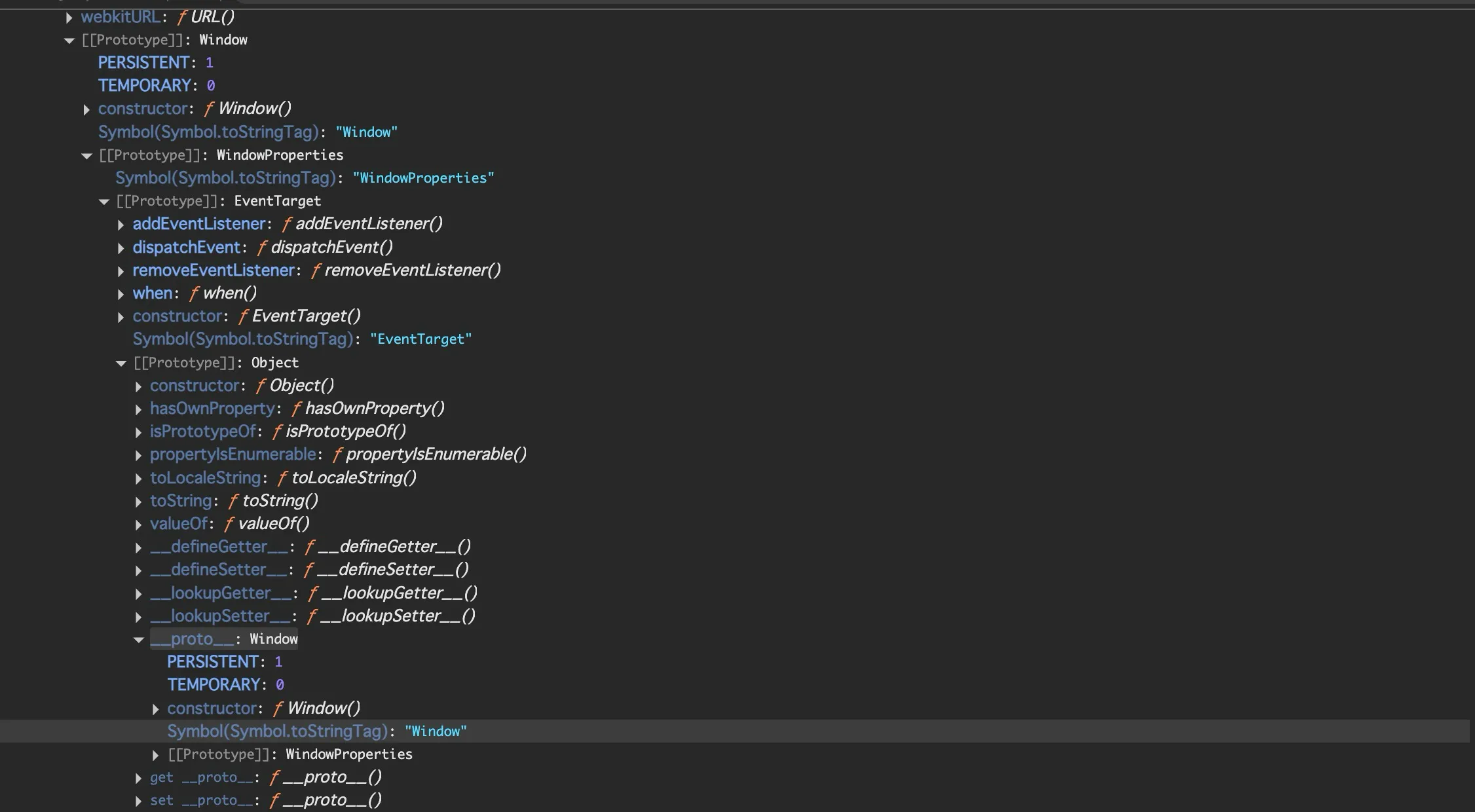
Task: Expand the hasOwnProperty function arrow
Action: click(138, 409)
